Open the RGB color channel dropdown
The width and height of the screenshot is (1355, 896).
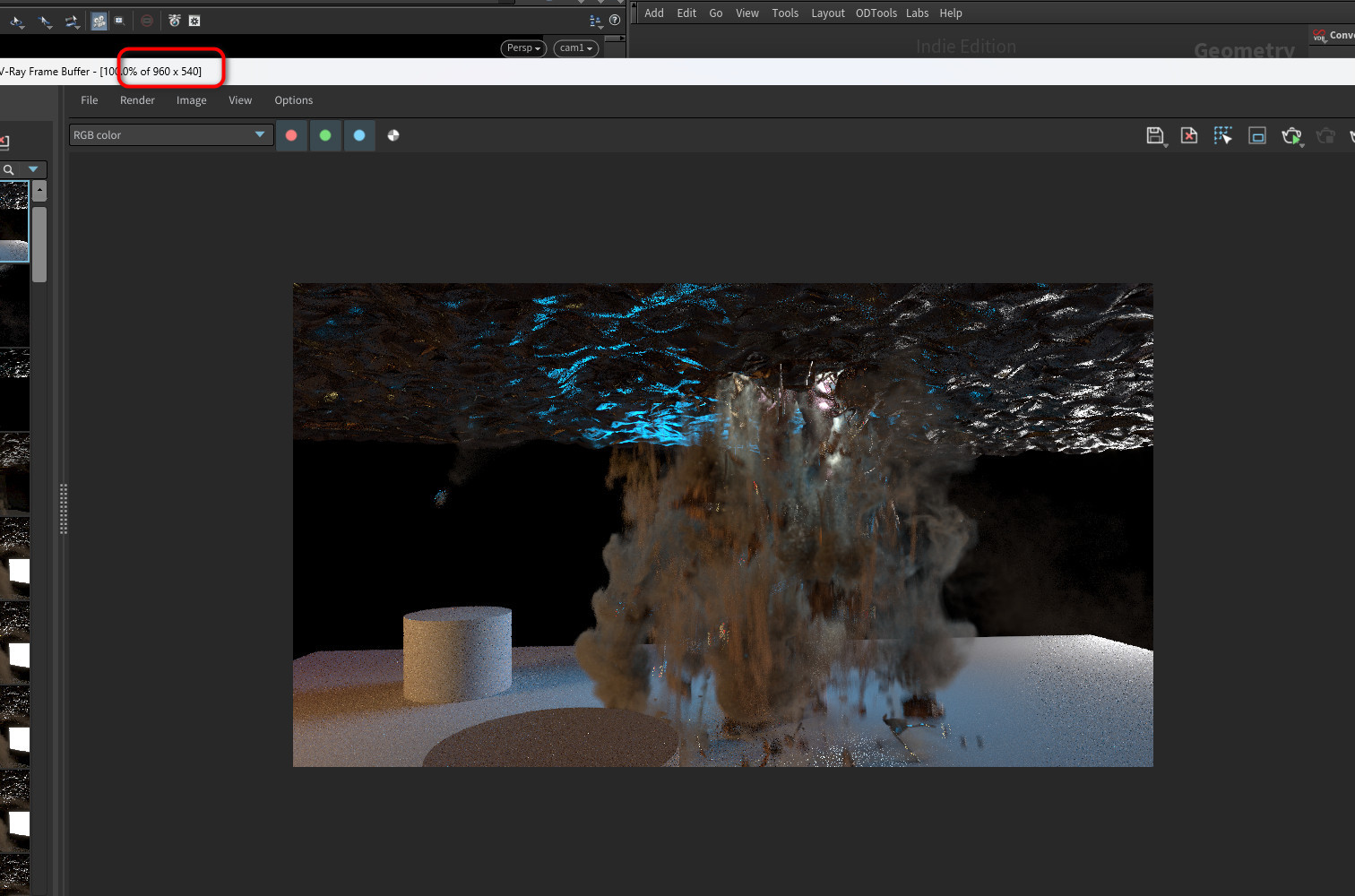point(171,135)
